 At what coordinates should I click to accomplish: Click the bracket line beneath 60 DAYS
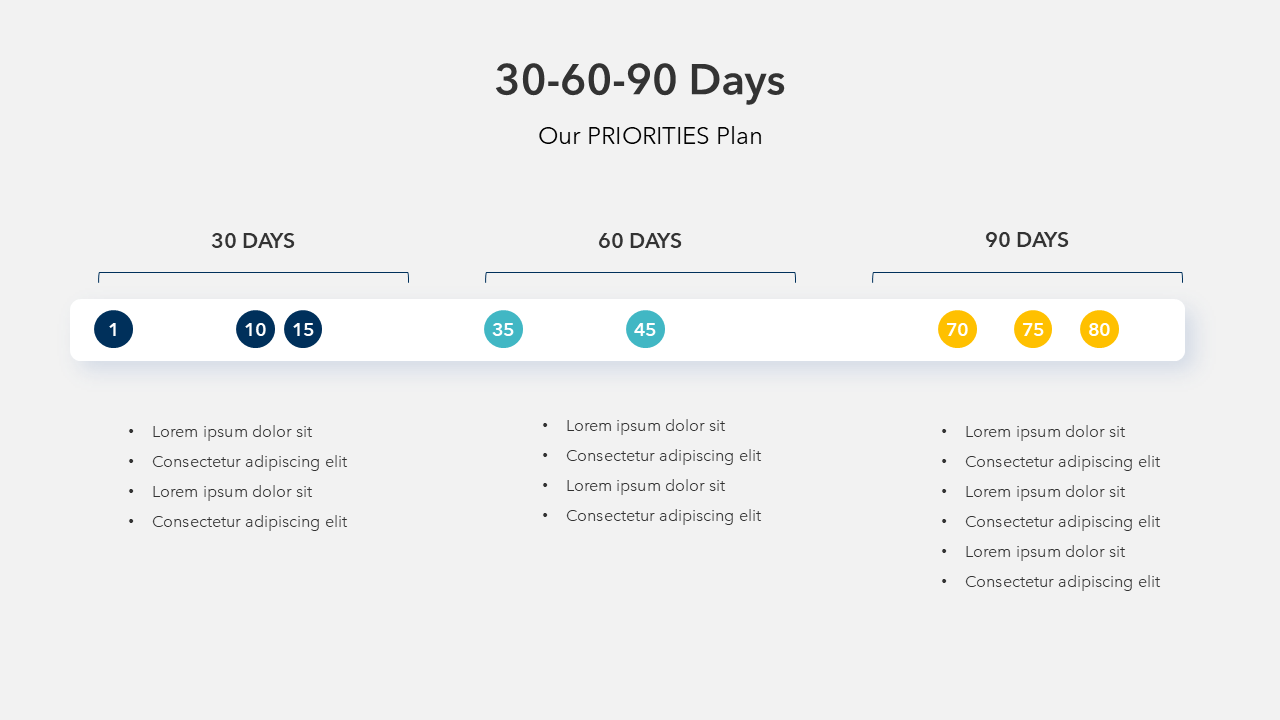[x=640, y=273]
